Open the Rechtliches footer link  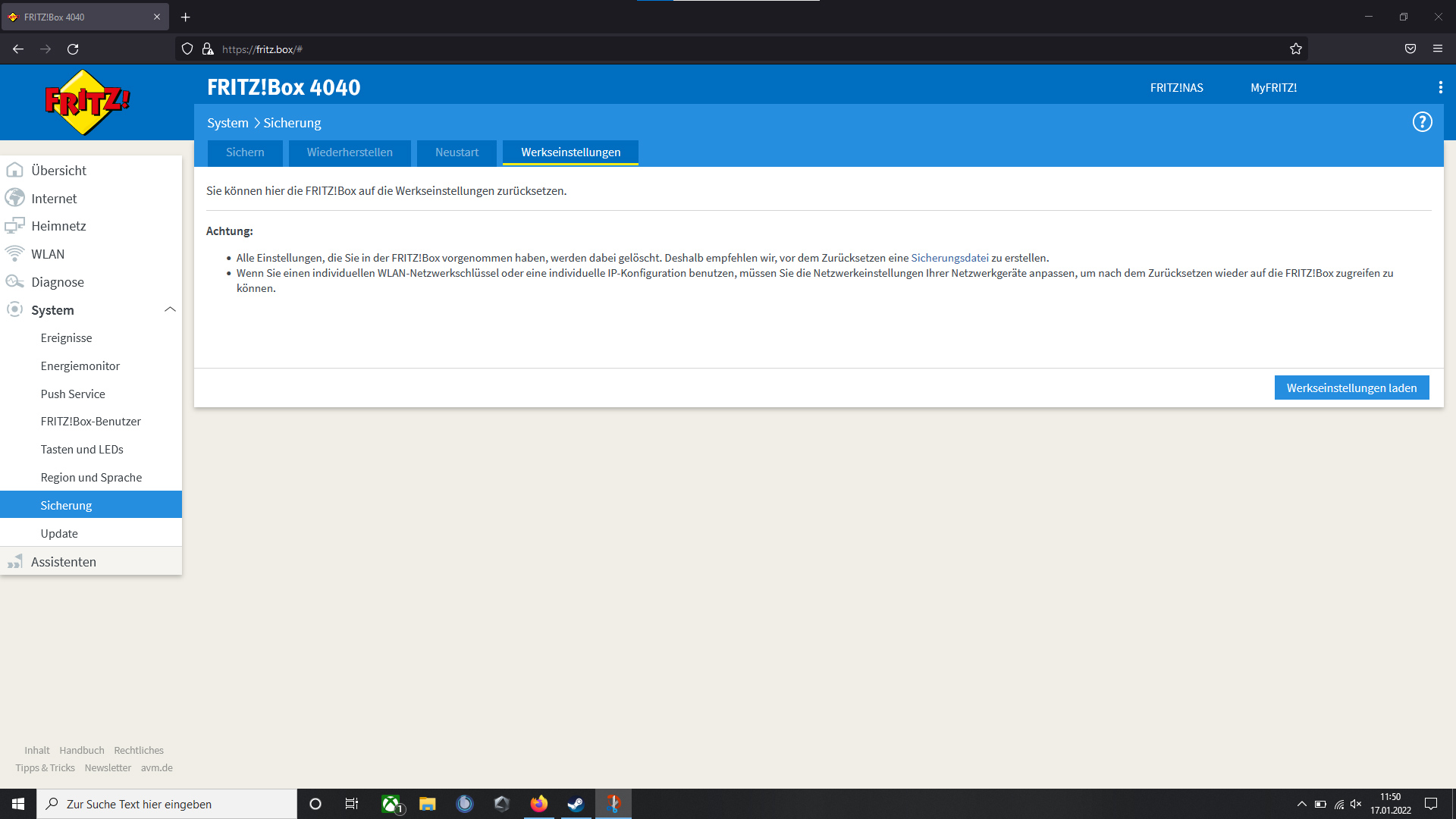(x=139, y=750)
